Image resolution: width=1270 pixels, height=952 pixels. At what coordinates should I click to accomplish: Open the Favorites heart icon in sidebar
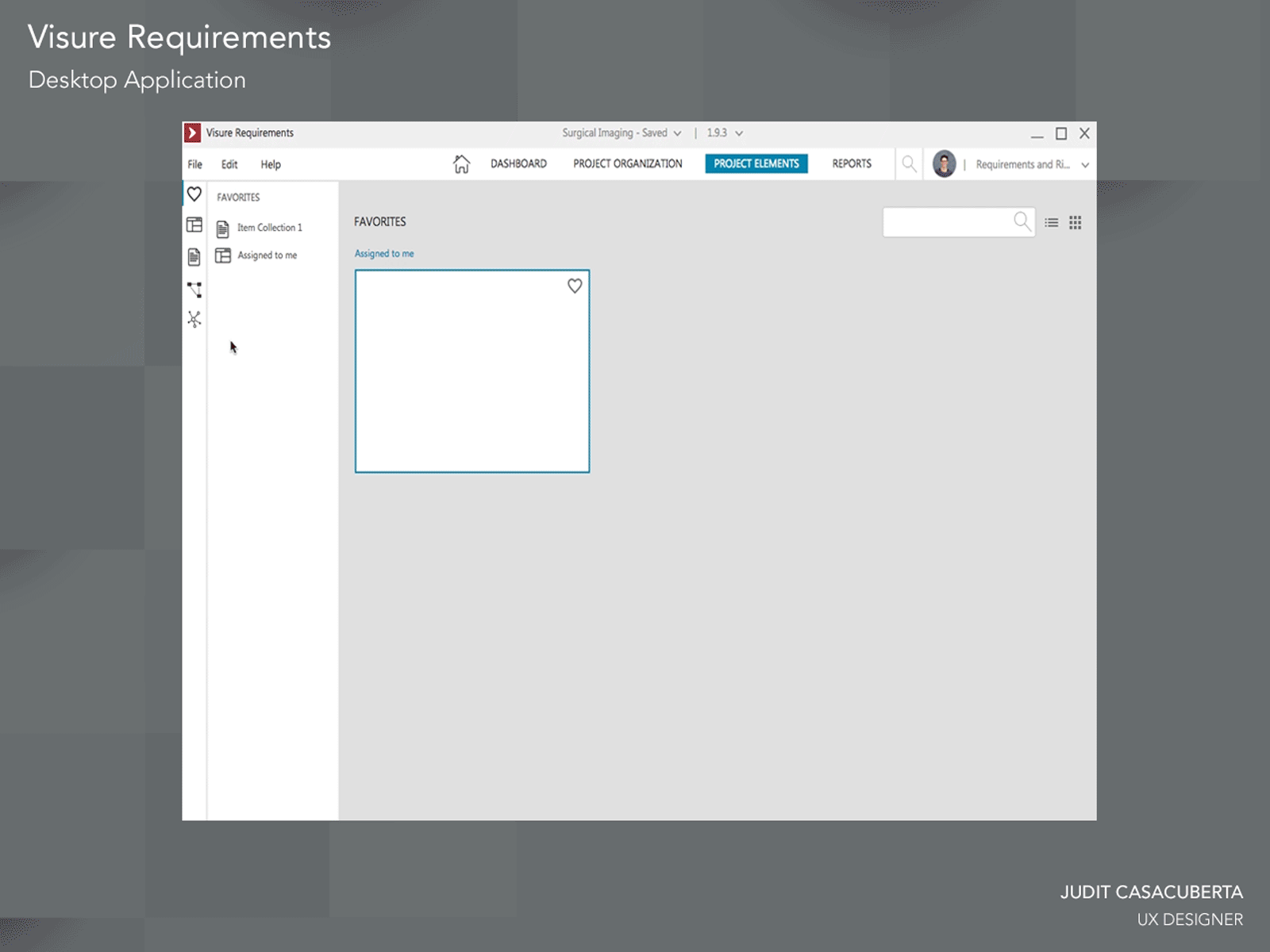click(194, 194)
